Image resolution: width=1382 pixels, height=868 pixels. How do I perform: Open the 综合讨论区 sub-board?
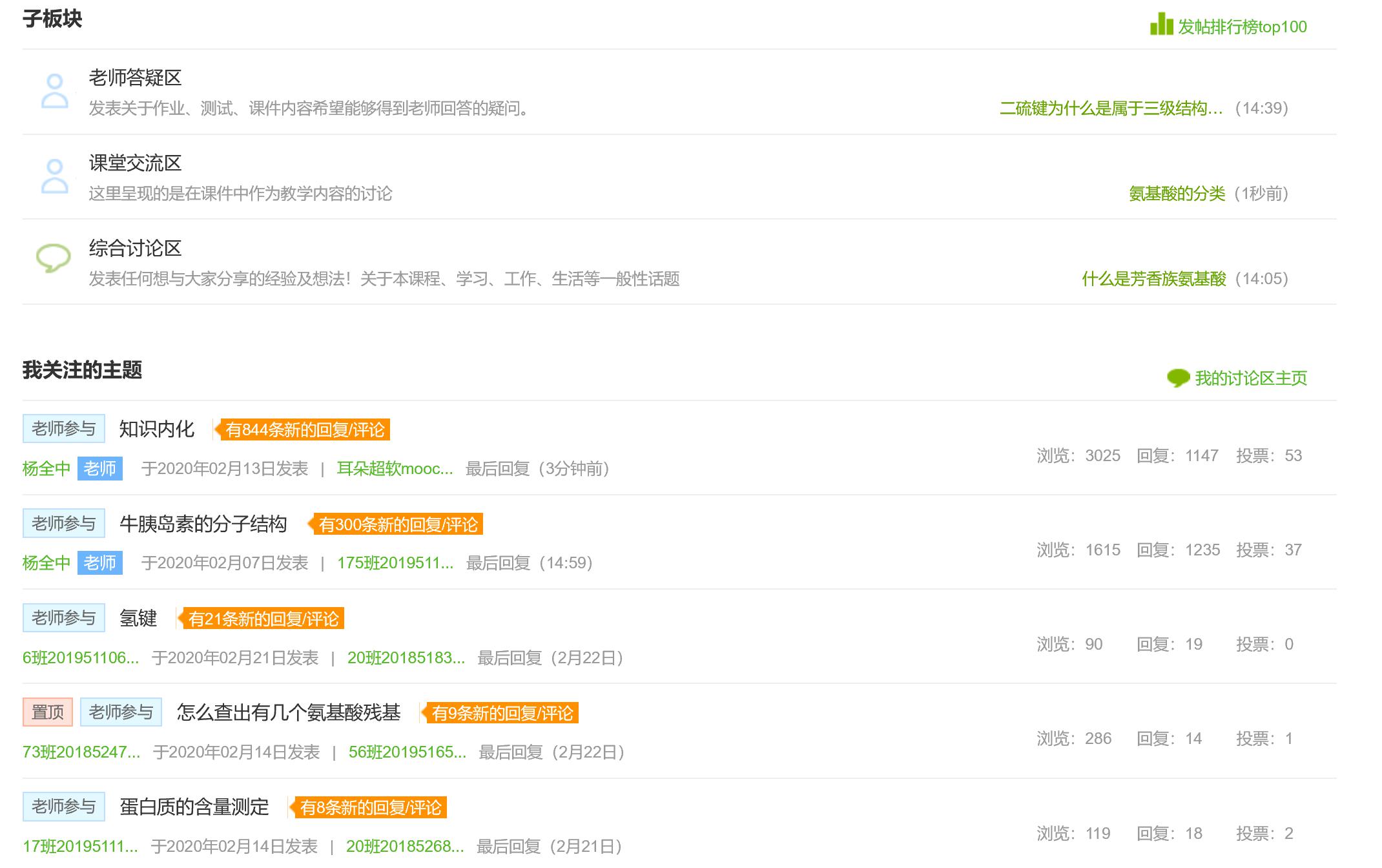click(x=135, y=249)
